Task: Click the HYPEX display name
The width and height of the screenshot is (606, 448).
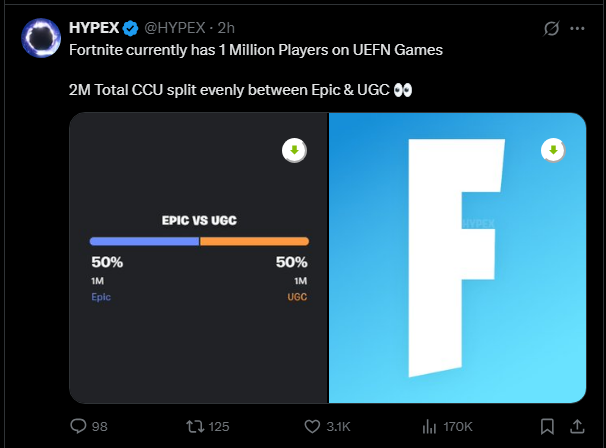Action: pyautogui.click(x=91, y=27)
